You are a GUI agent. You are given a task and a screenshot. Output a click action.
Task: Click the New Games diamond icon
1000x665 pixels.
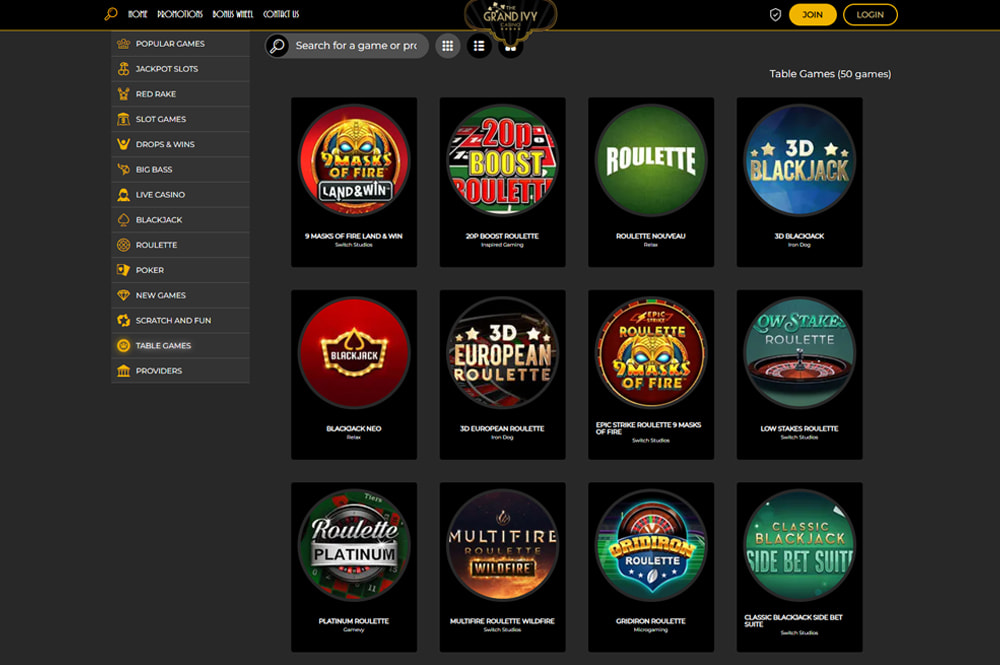[x=124, y=296]
